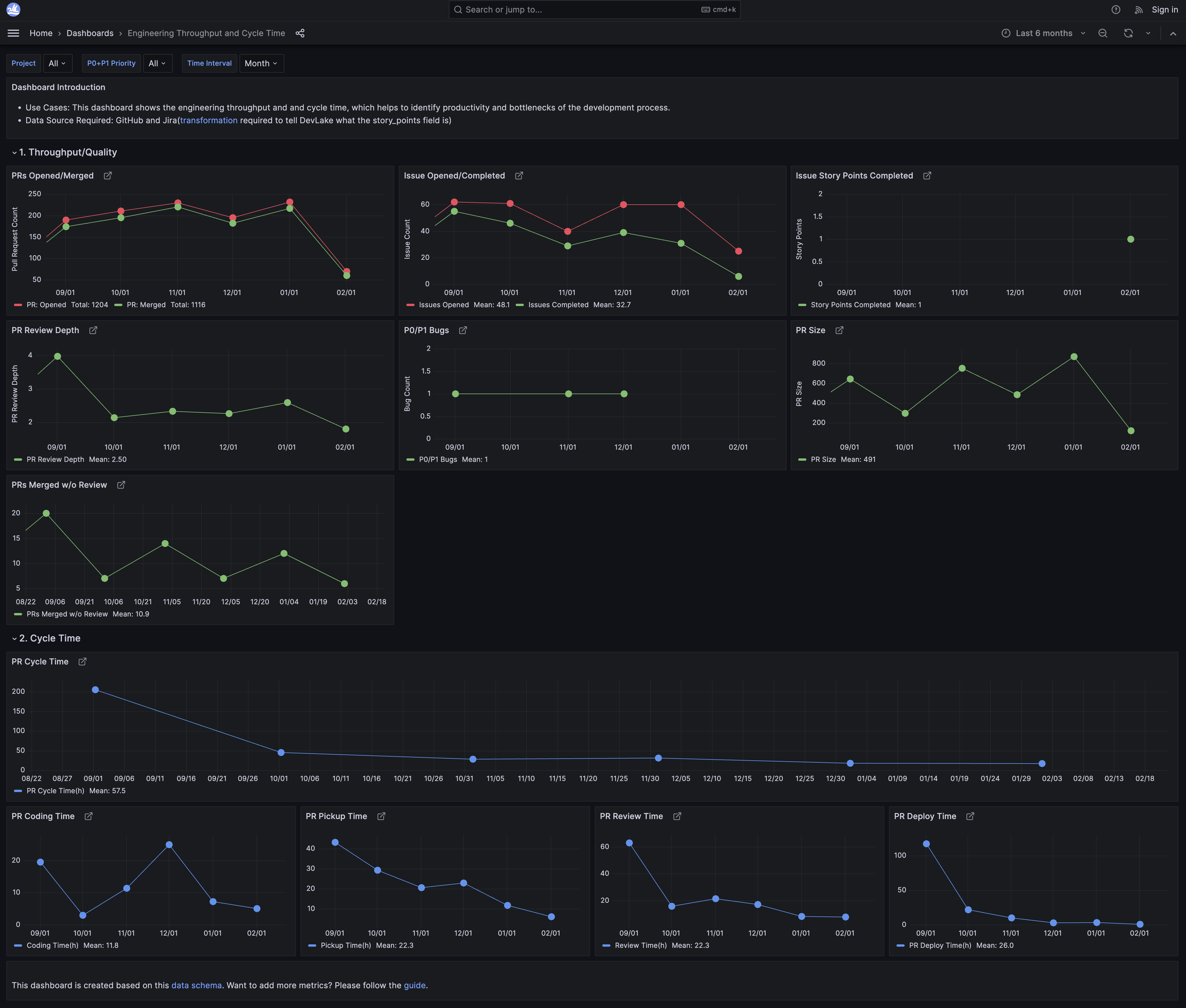Click the zoom out time range icon
Screen dimensions: 1186x1008
(x=1103, y=33)
